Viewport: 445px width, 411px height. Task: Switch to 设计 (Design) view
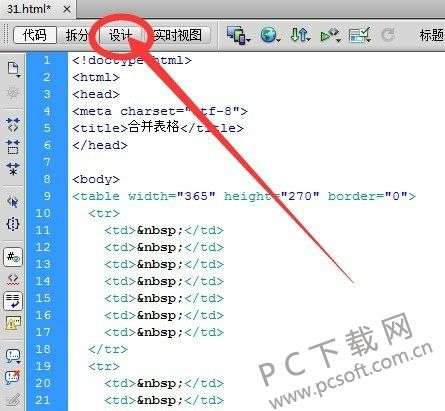120,35
